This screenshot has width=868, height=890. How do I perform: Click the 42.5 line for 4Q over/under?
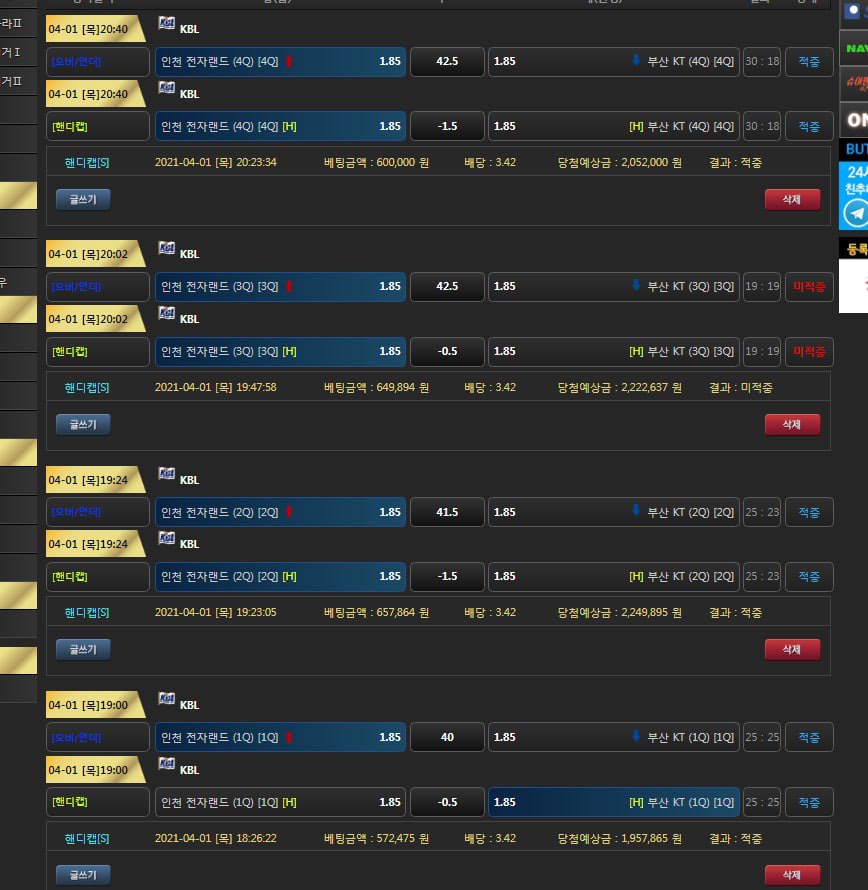click(447, 62)
